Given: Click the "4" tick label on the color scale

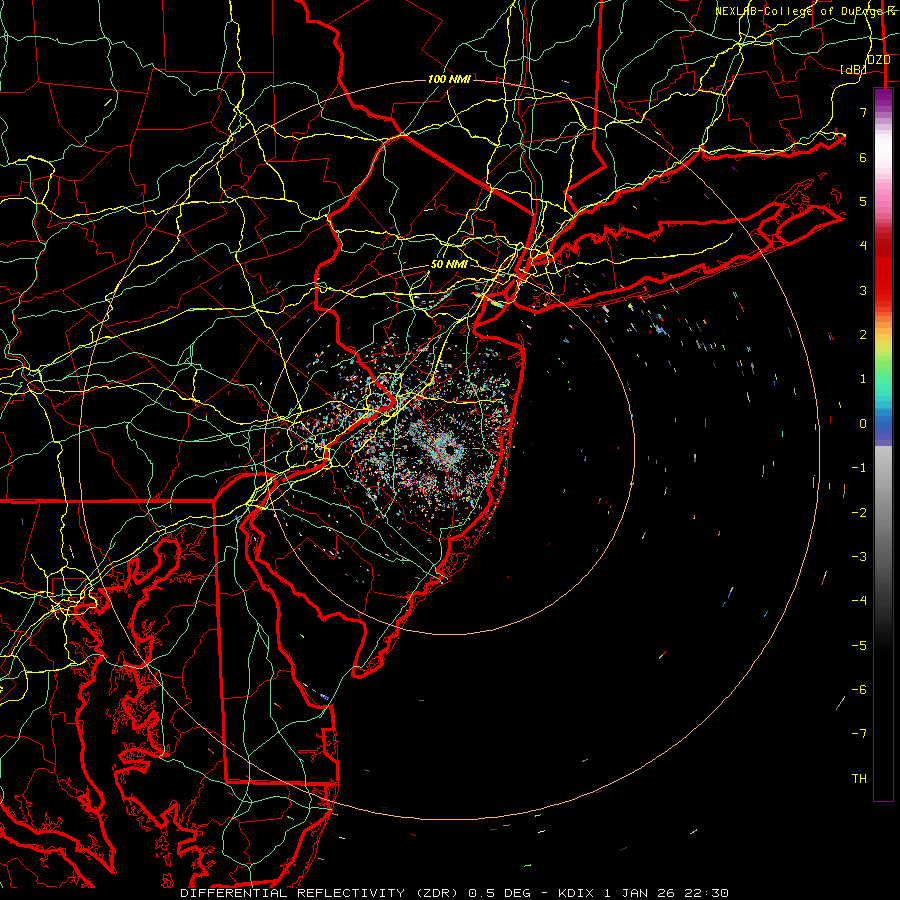Looking at the screenshot, I should (863, 245).
